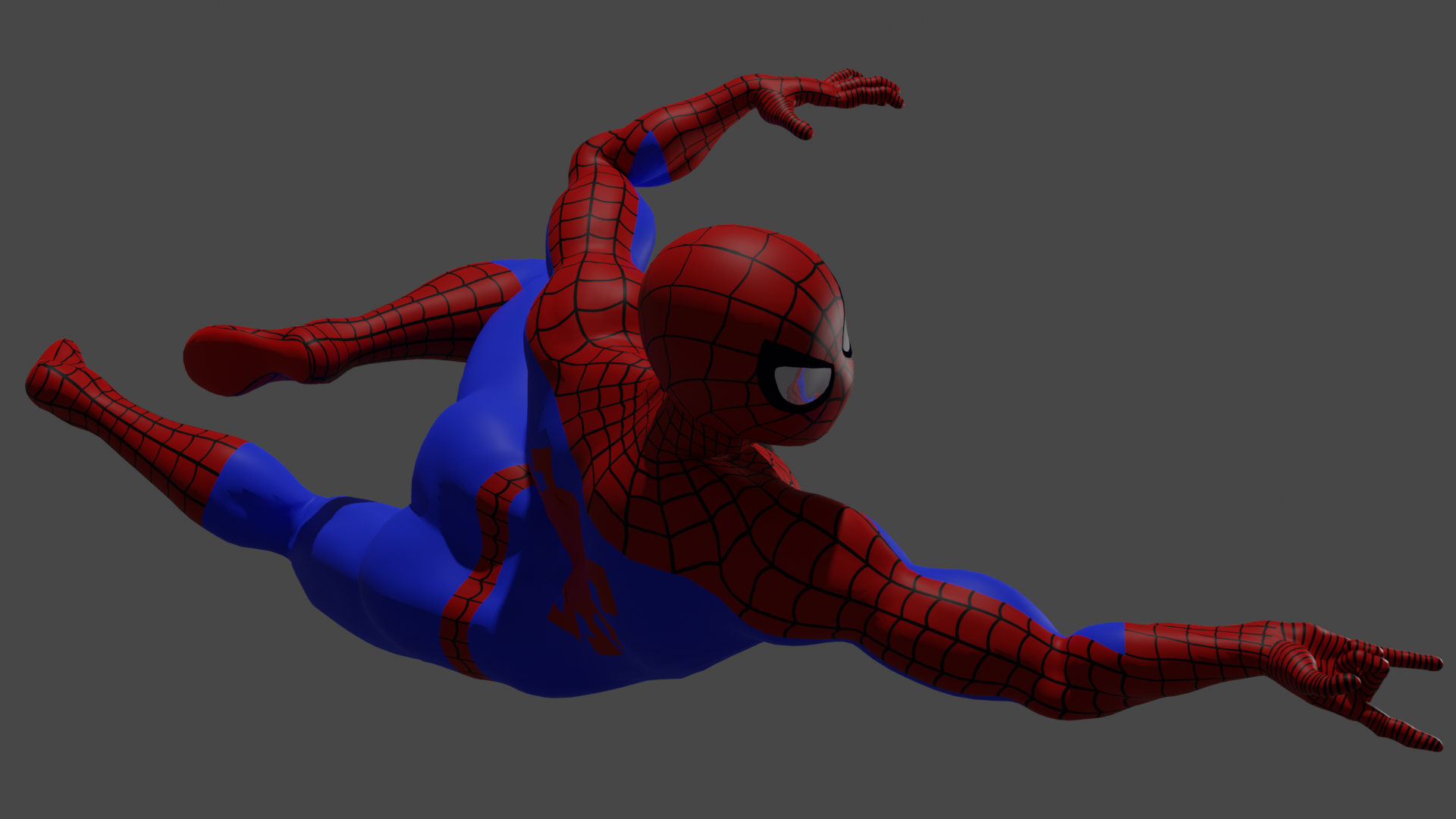Click the outstretched hand at lower right
The height and width of the screenshot is (819, 1456).
pyautogui.click(x=1342, y=675)
